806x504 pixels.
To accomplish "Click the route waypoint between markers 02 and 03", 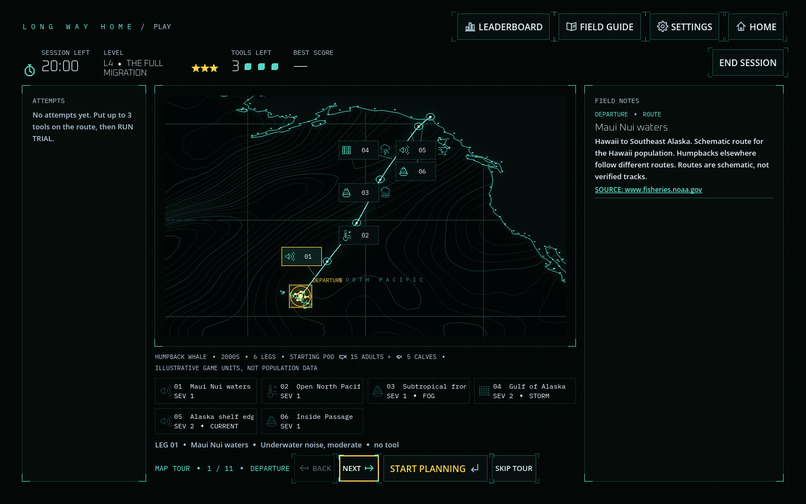I will tap(356, 222).
